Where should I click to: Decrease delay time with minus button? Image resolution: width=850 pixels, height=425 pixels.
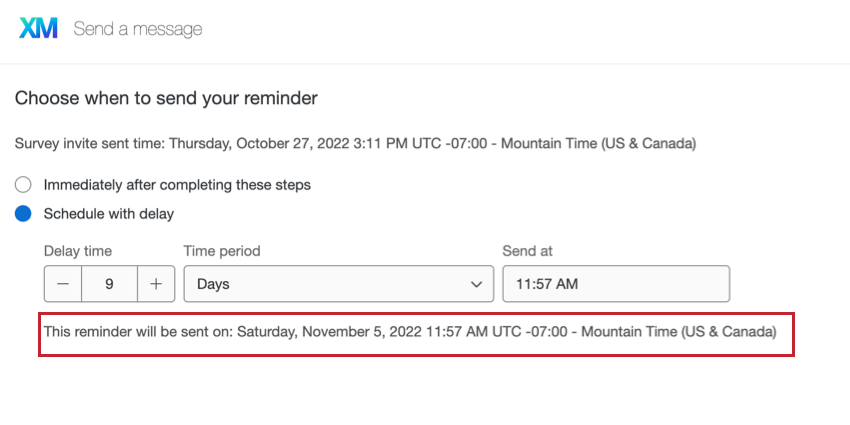click(63, 284)
